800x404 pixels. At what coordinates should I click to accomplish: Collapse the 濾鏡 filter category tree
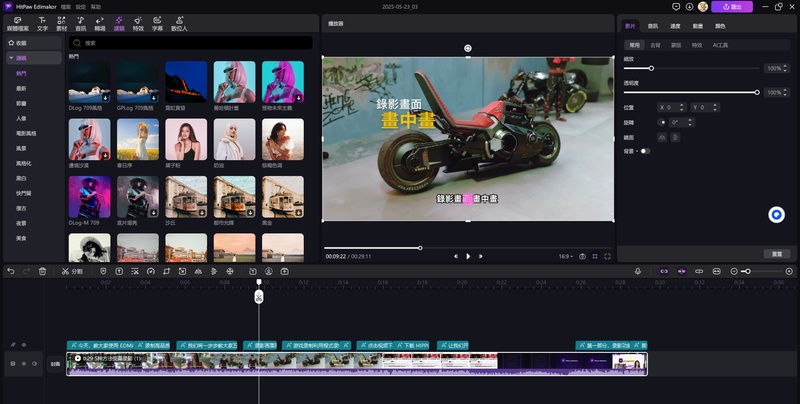pos(11,58)
